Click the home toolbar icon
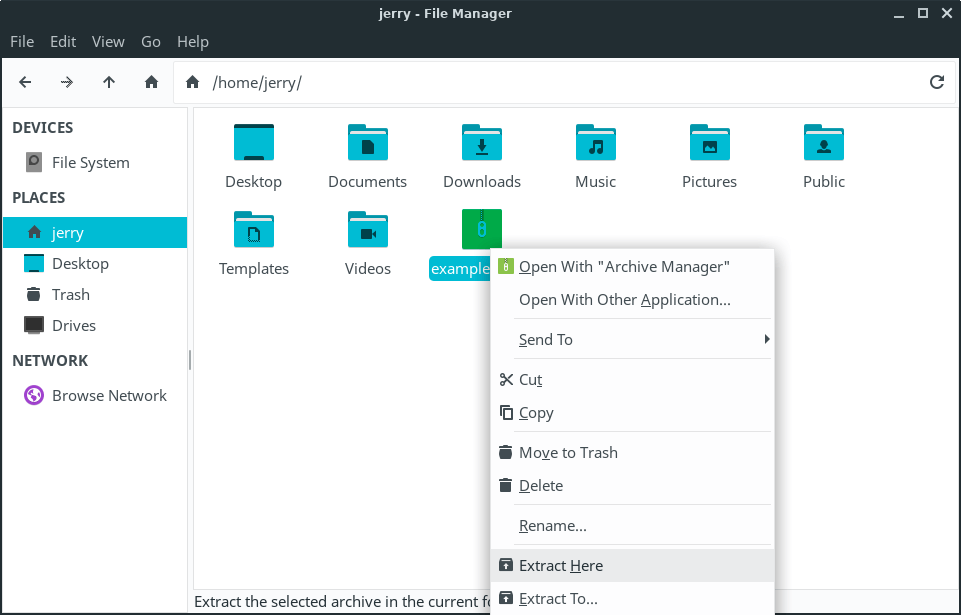 (x=151, y=82)
